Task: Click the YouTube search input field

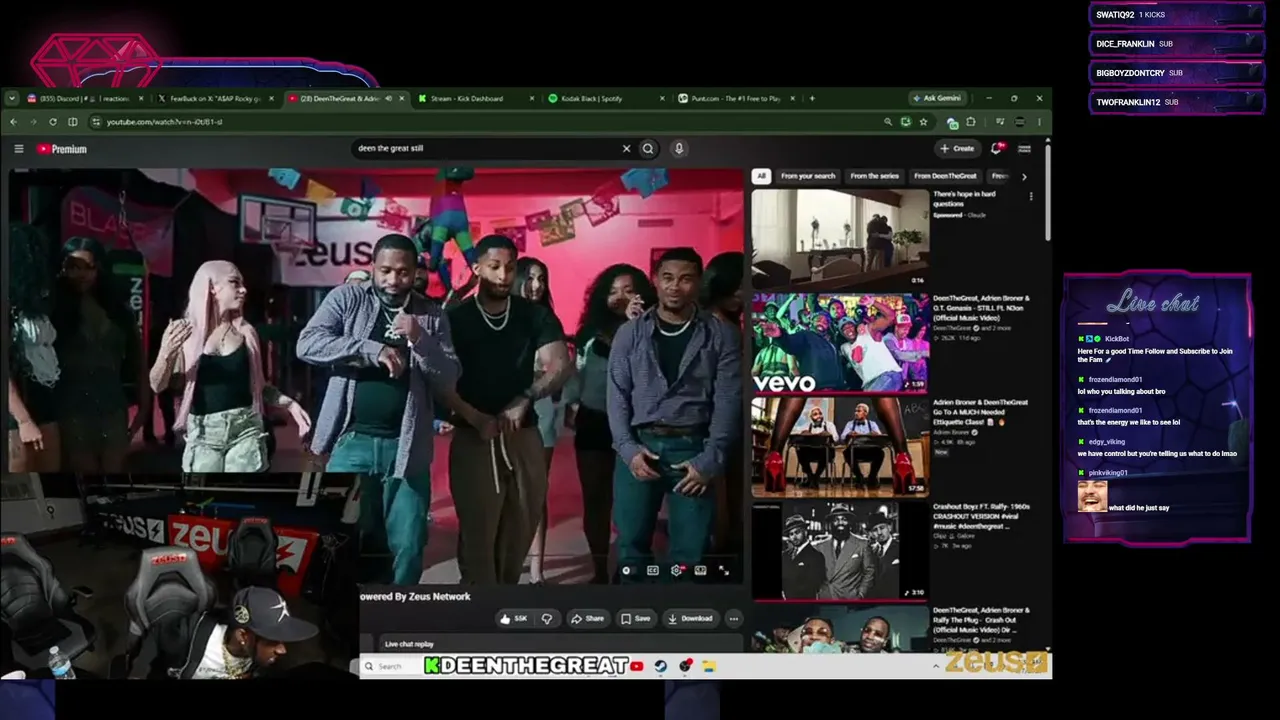Action: (485, 149)
